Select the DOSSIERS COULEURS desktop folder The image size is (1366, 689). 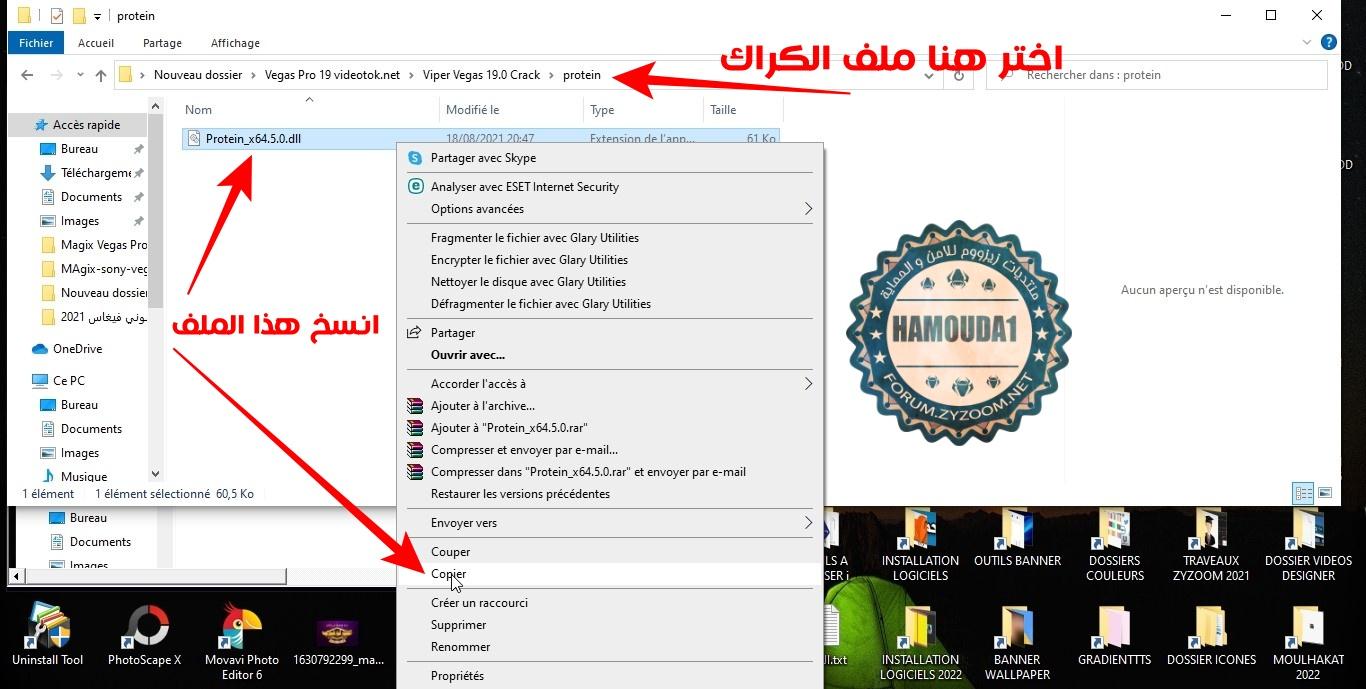1114,545
